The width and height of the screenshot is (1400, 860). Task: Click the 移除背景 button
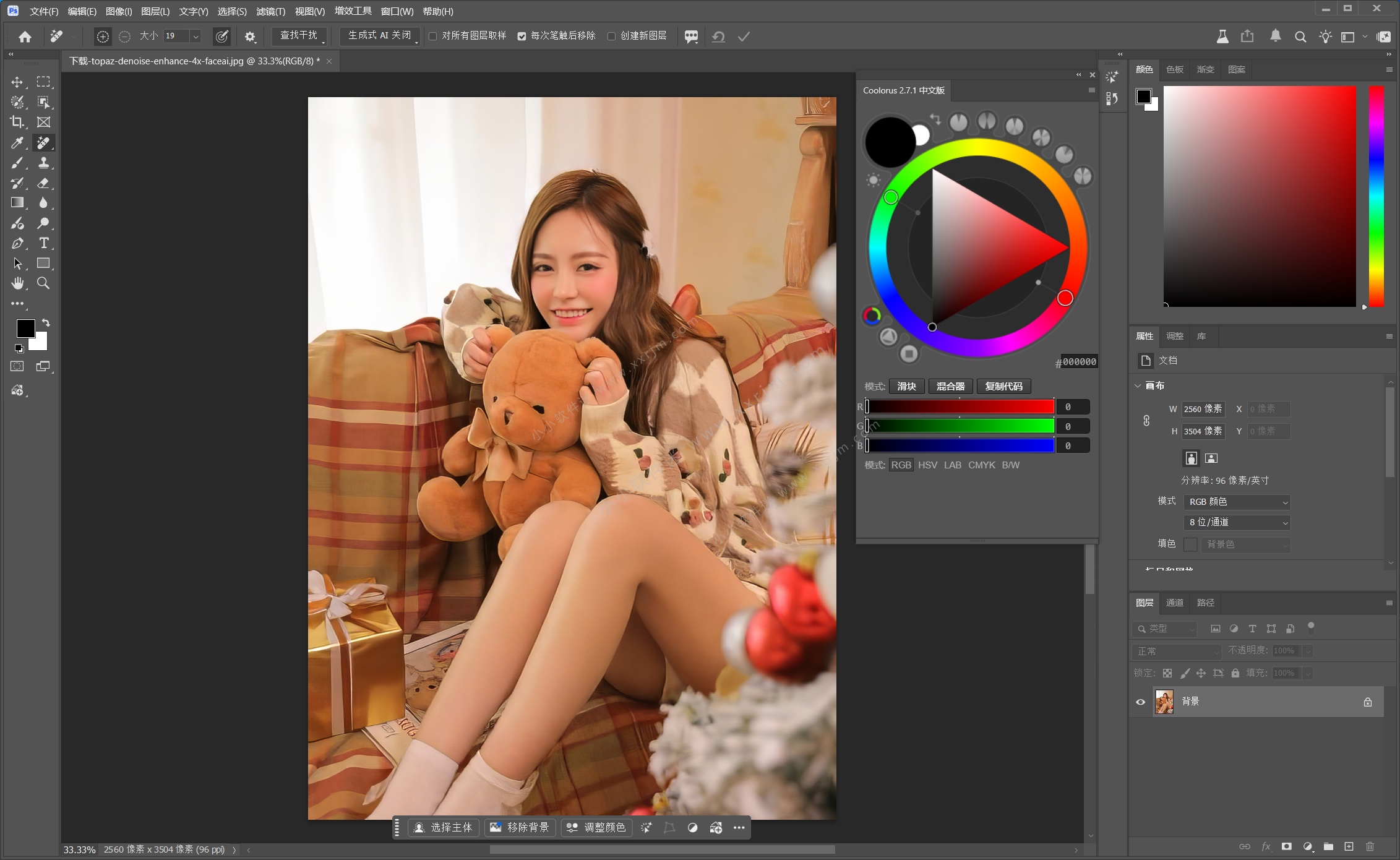[521, 827]
